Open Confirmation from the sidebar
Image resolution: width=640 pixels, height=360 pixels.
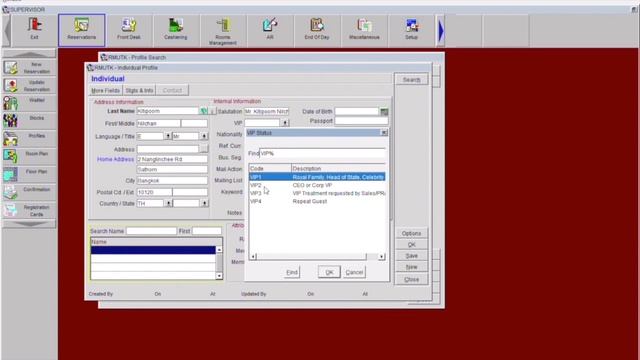pos(29,192)
